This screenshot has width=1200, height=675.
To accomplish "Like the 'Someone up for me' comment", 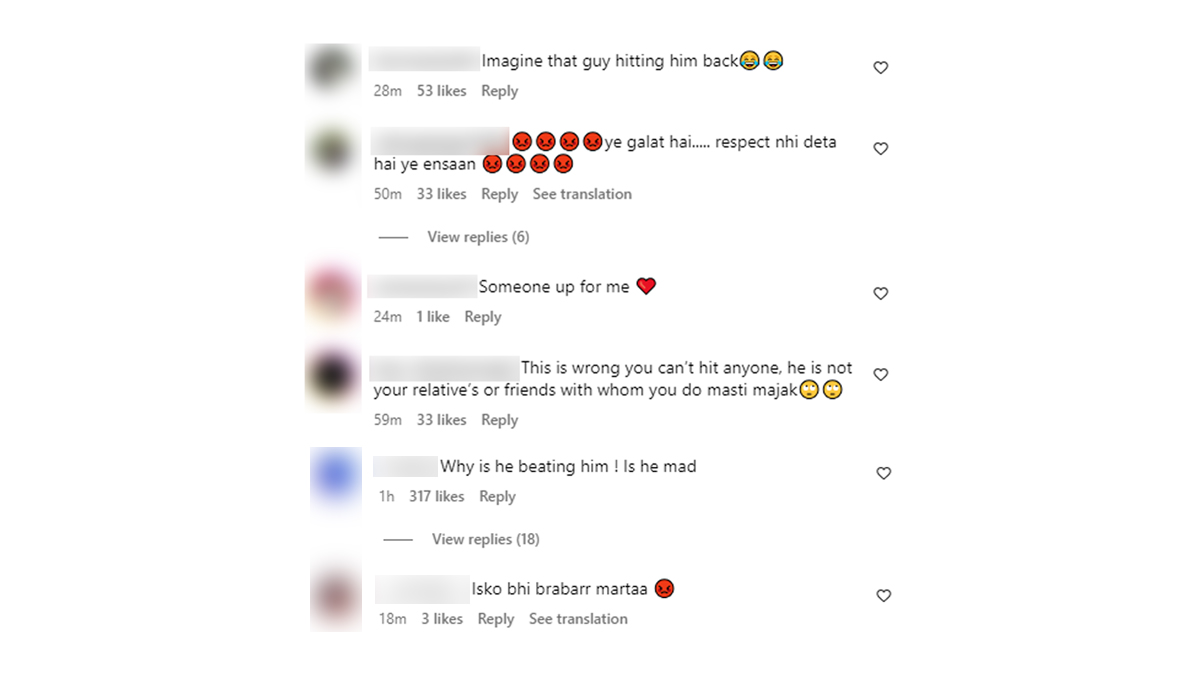I will (881, 294).
